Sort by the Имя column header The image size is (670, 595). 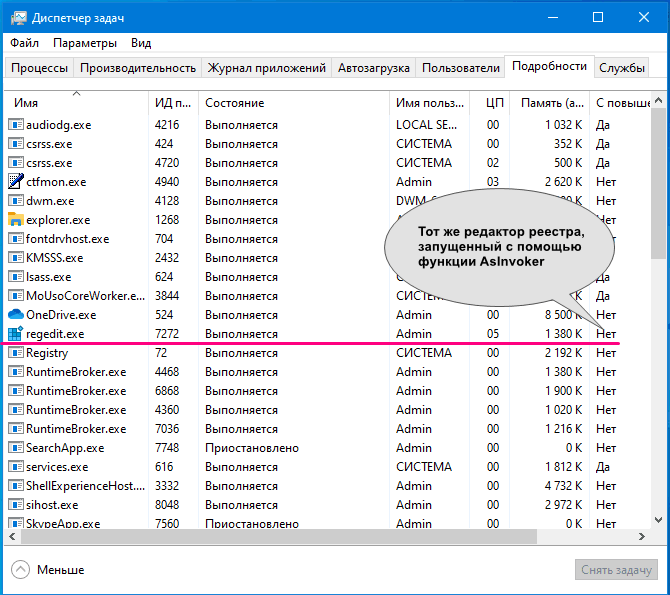(x=76, y=103)
